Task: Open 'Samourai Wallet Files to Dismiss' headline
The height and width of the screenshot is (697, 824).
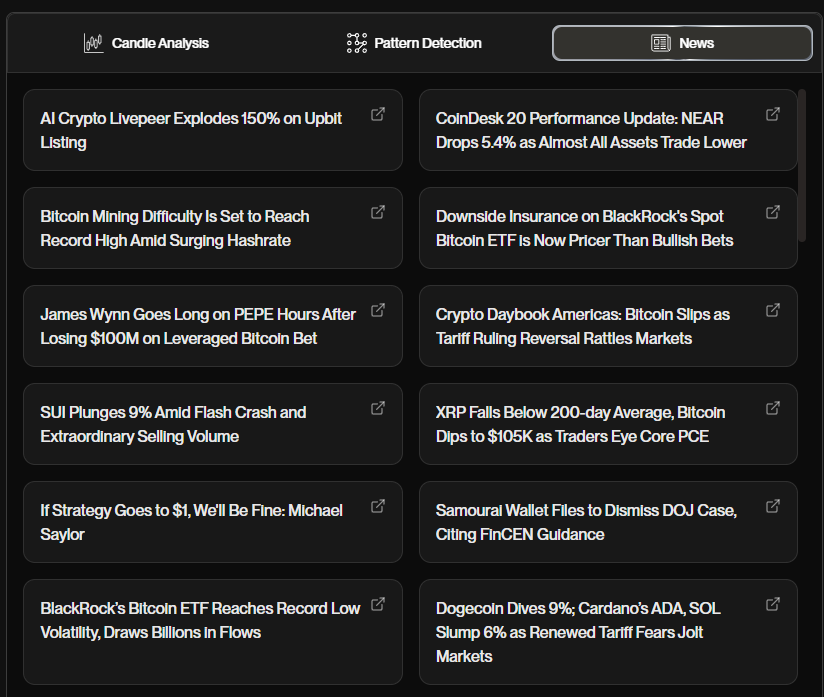Action: 586,522
